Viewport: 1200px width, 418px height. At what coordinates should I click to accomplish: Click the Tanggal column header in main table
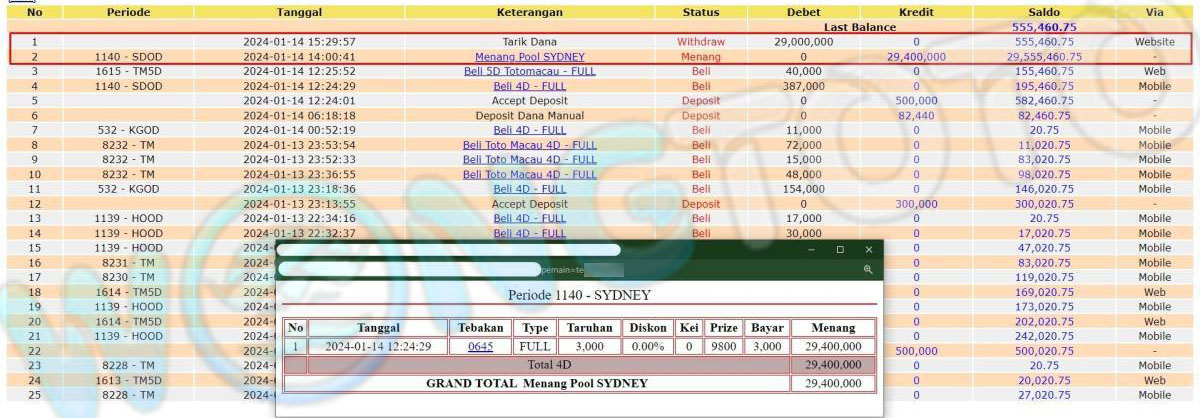[x=299, y=13]
